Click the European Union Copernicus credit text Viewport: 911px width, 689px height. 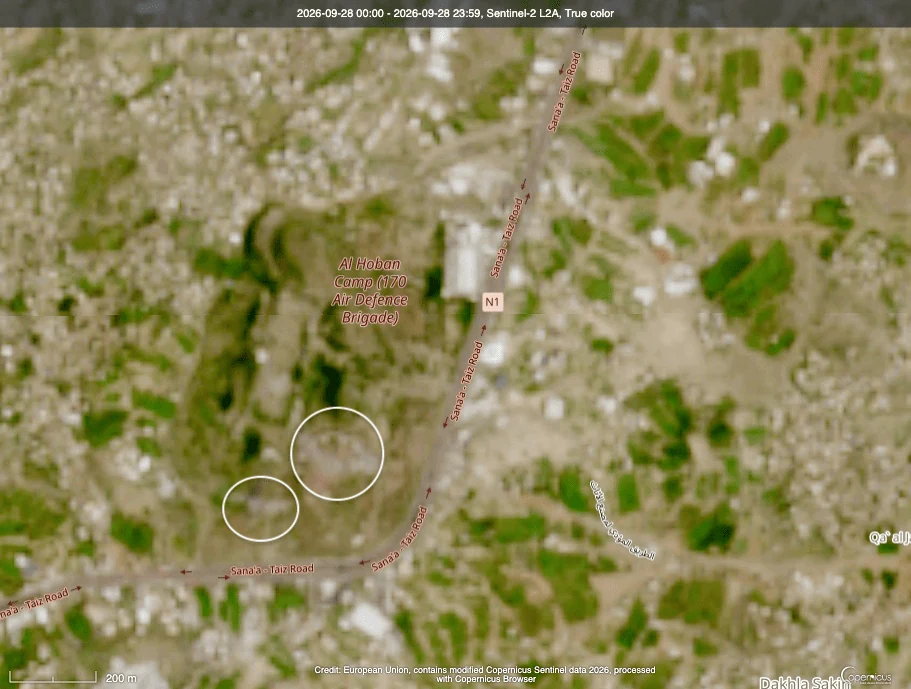tap(485, 674)
